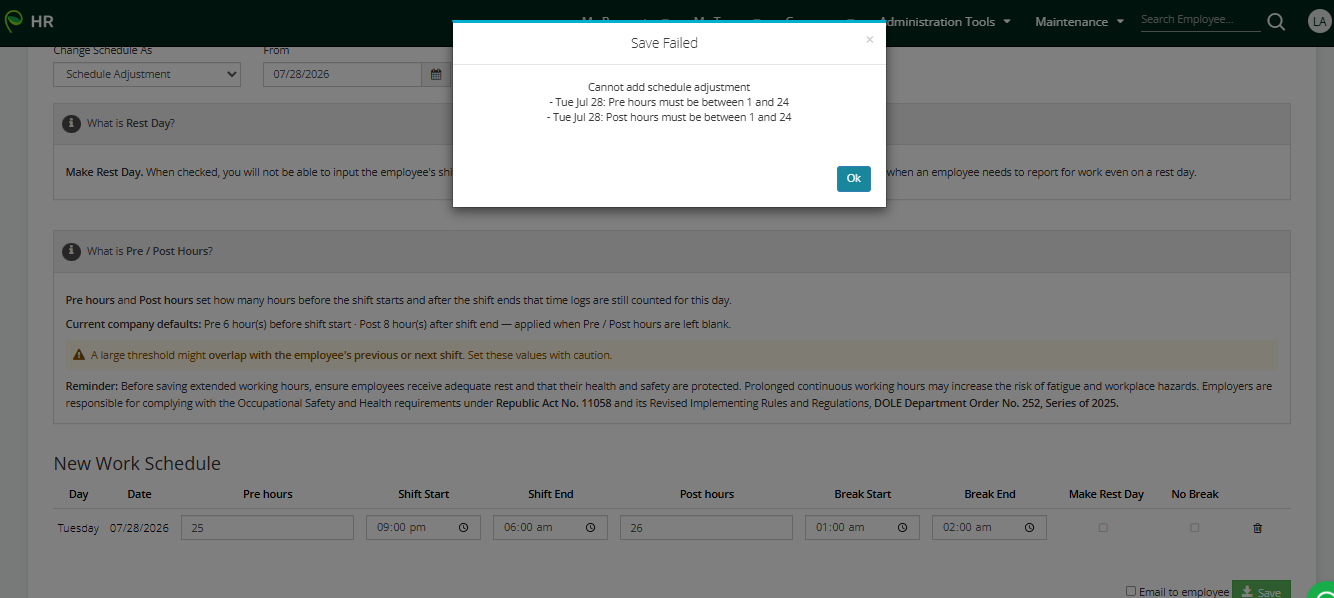The width and height of the screenshot is (1334, 598).
Task: Click the What is Rest Day info icon
Action: pos(71,123)
